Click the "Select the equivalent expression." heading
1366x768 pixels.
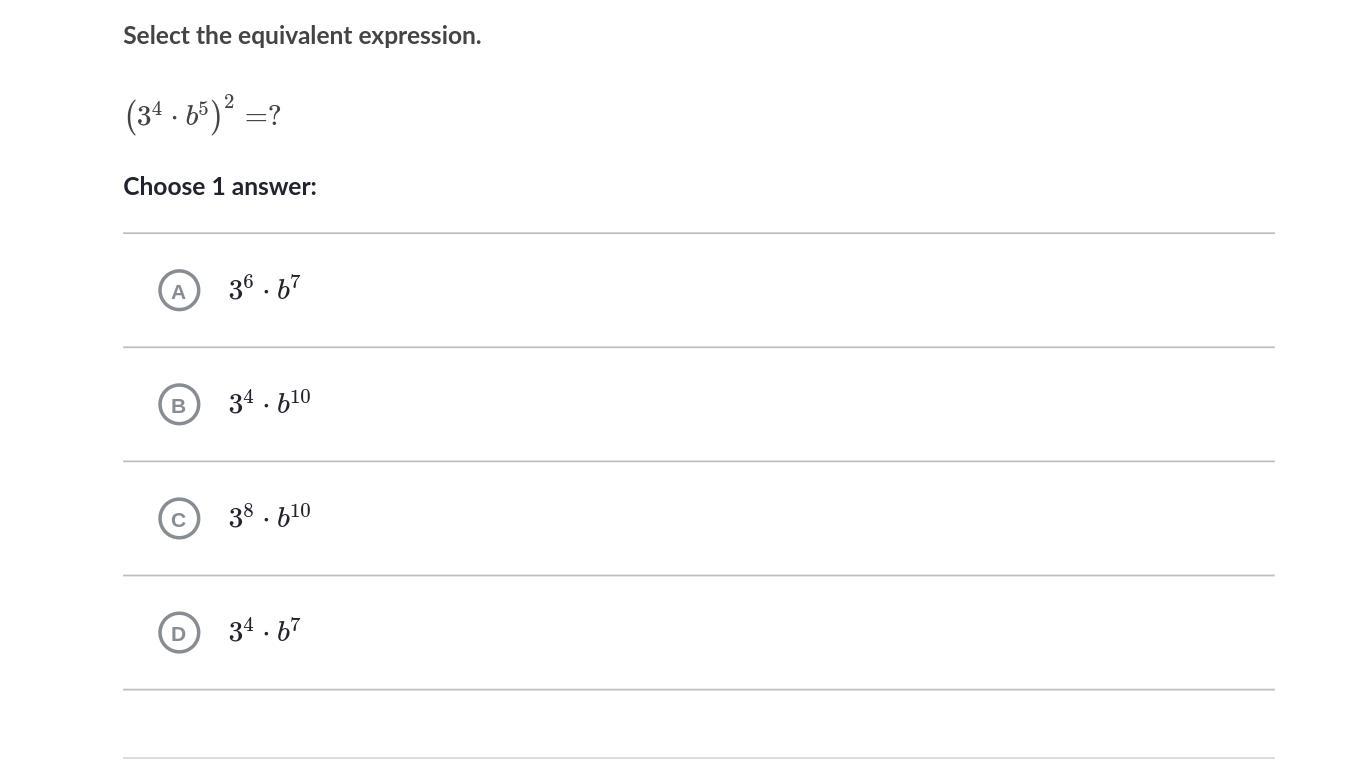coord(302,36)
